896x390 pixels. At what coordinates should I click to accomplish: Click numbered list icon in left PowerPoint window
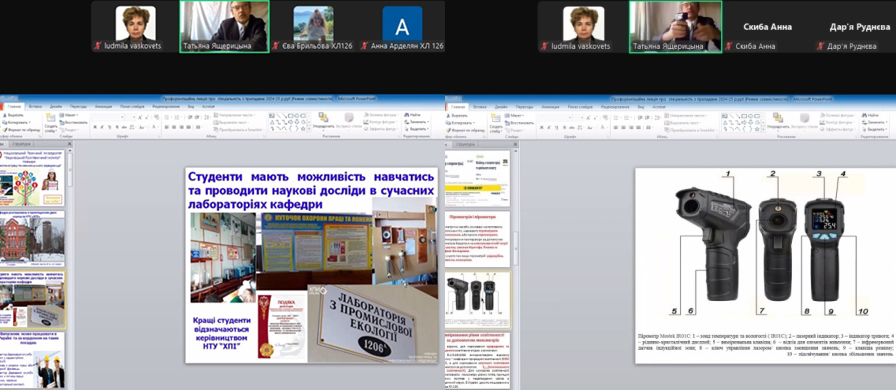tap(178, 117)
